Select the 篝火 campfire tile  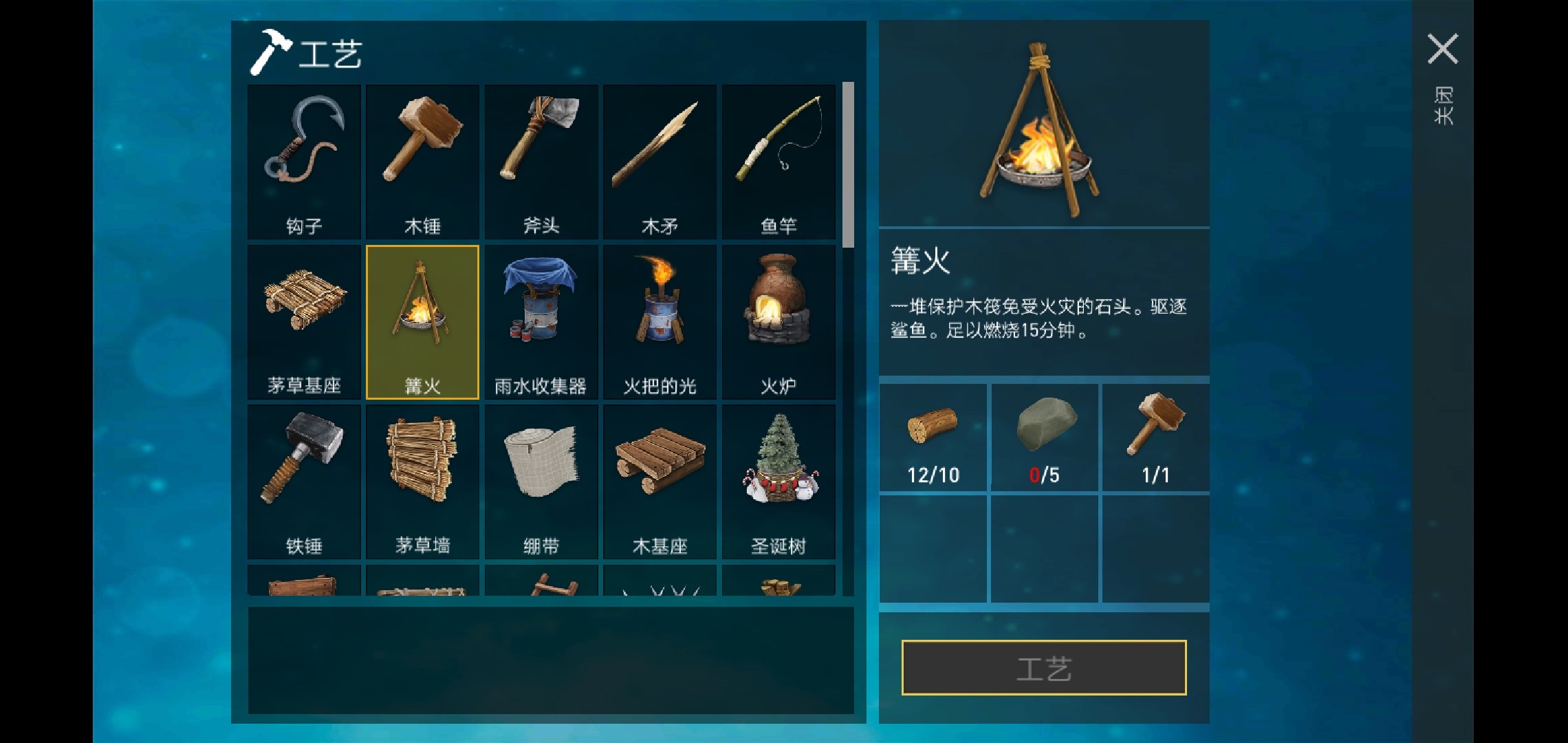[x=422, y=322]
